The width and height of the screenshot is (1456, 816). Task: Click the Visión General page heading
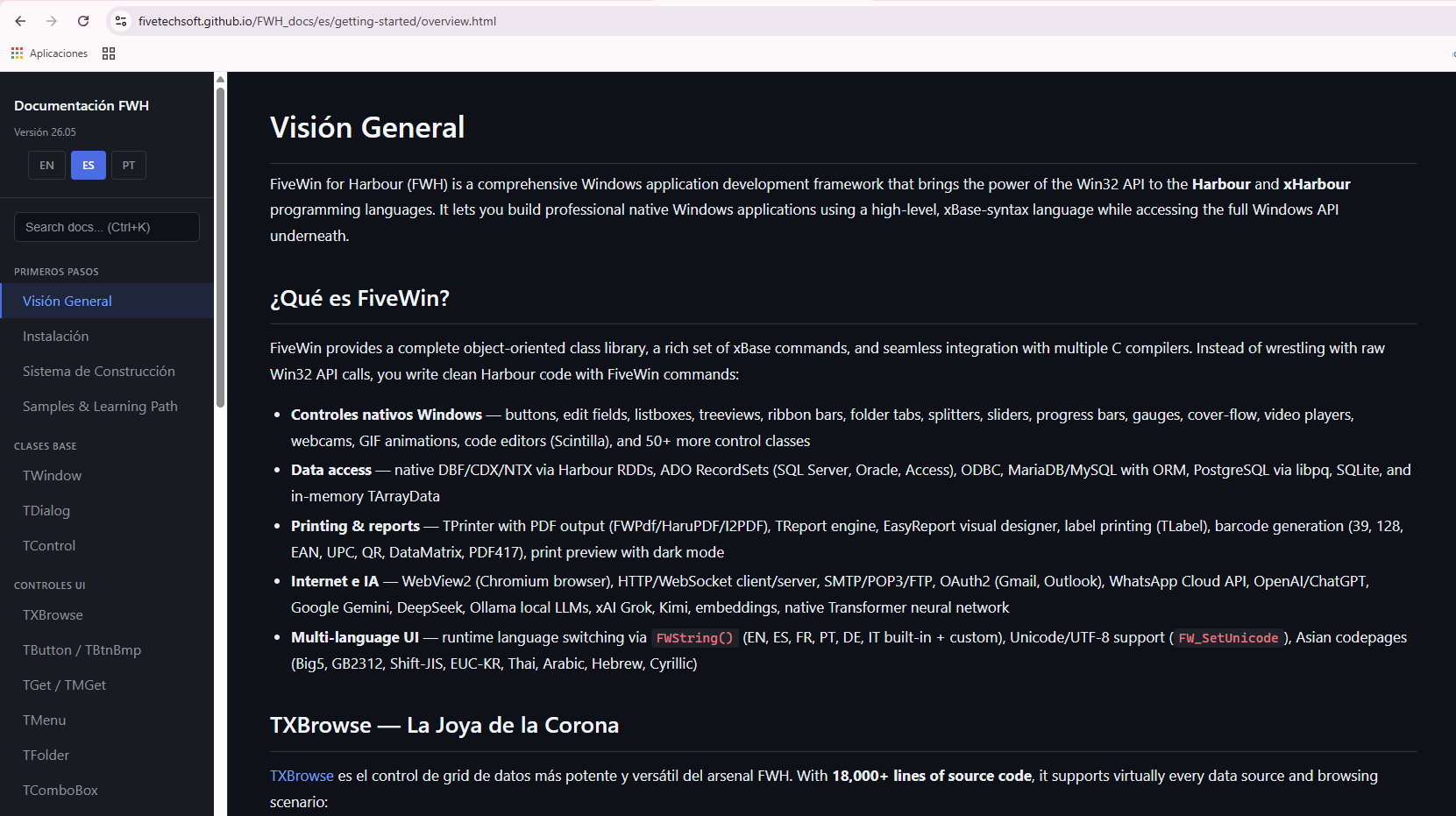point(367,128)
